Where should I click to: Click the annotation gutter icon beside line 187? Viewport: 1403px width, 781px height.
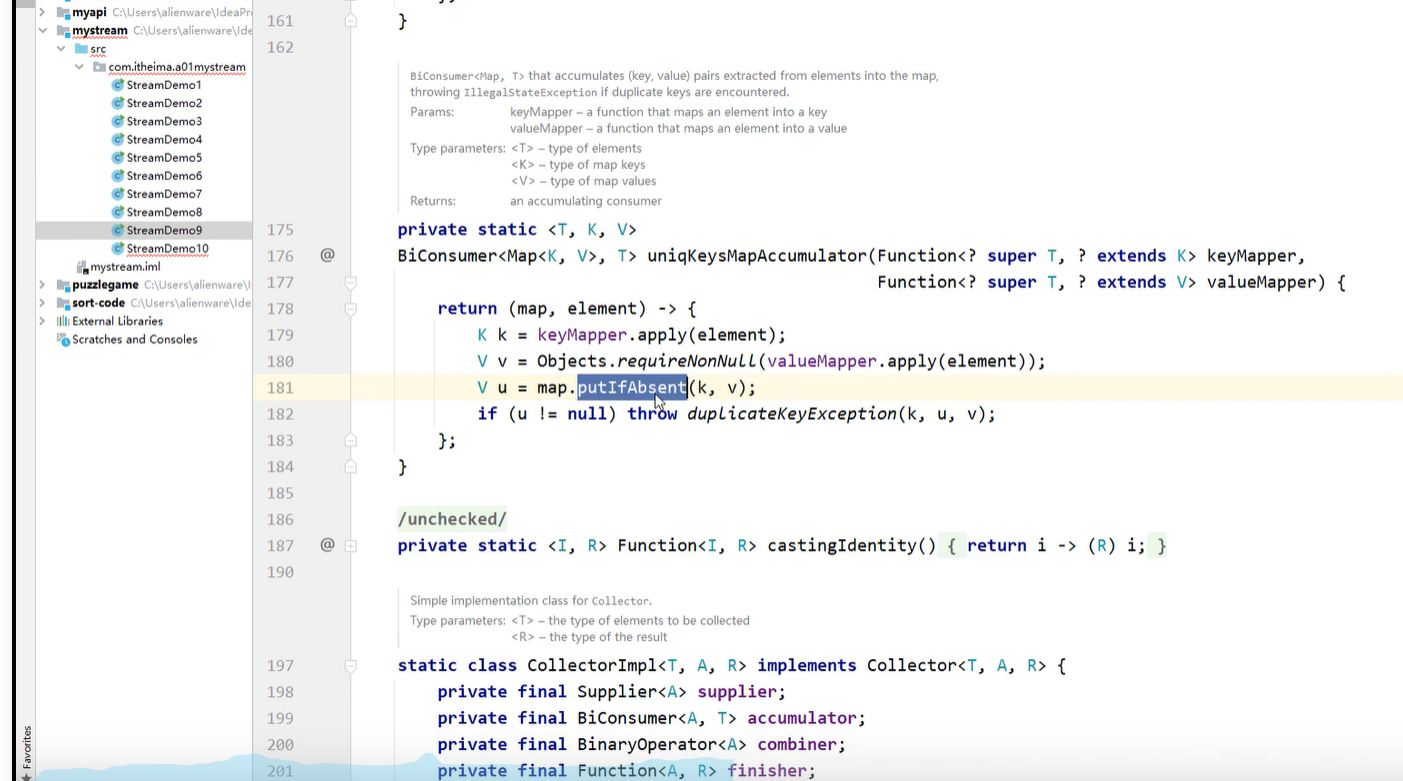(326, 545)
